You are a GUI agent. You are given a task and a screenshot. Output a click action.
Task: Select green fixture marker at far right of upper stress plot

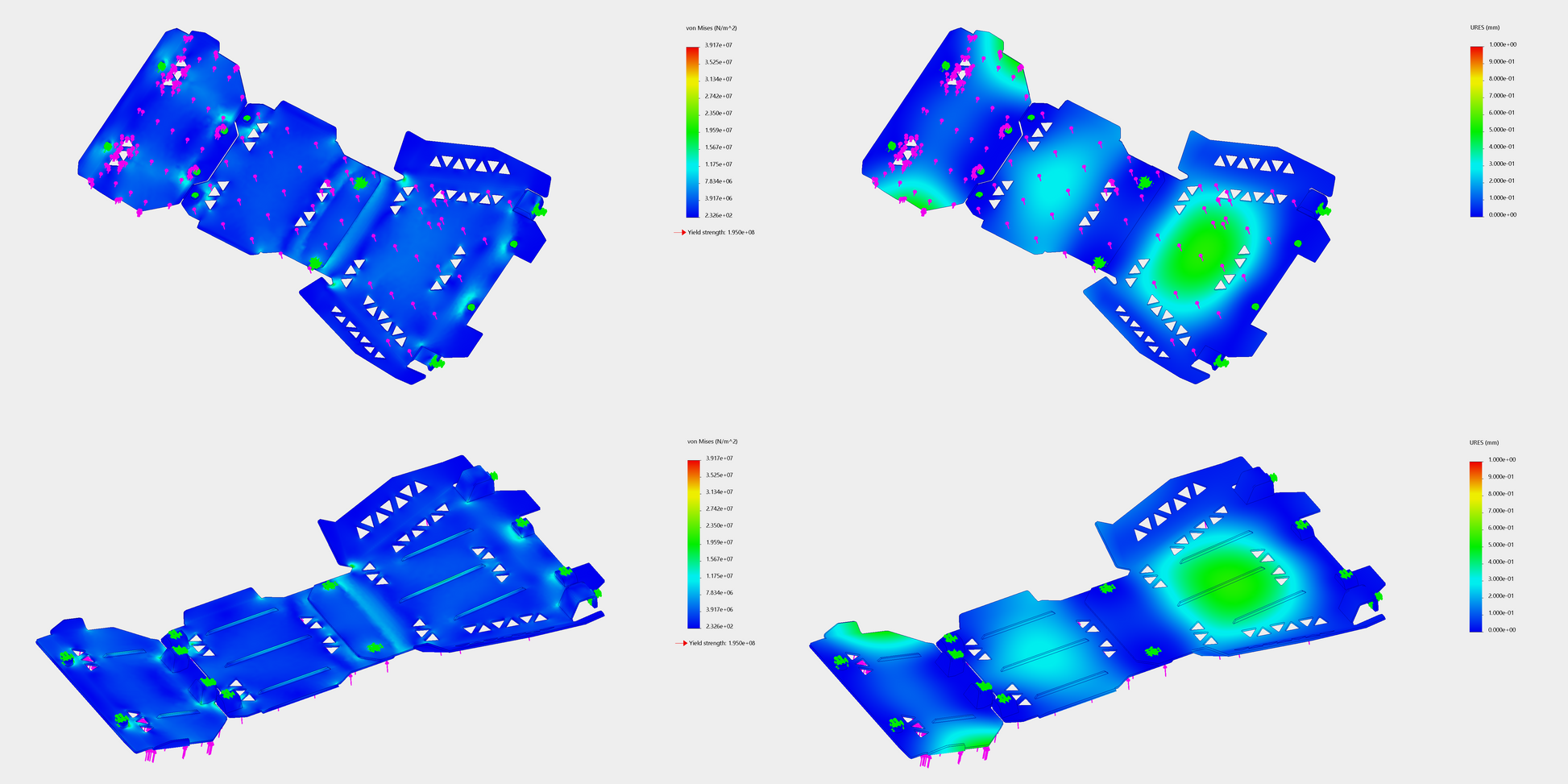pos(539,211)
